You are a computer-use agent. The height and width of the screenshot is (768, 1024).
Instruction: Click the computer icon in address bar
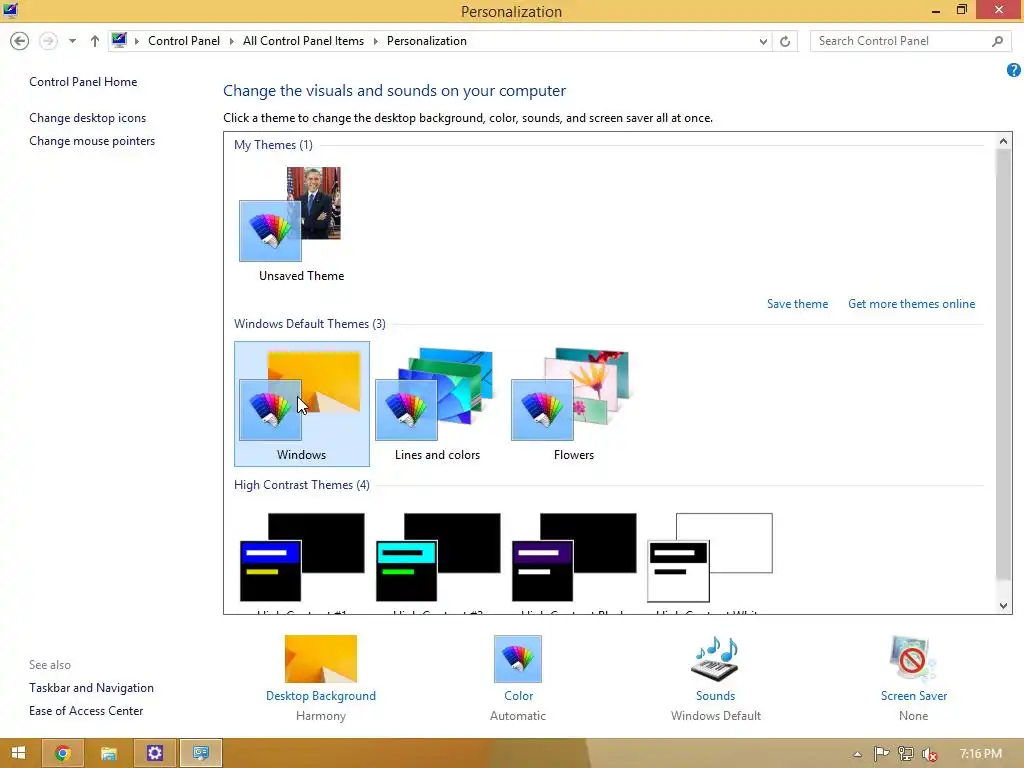(x=119, y=40)
